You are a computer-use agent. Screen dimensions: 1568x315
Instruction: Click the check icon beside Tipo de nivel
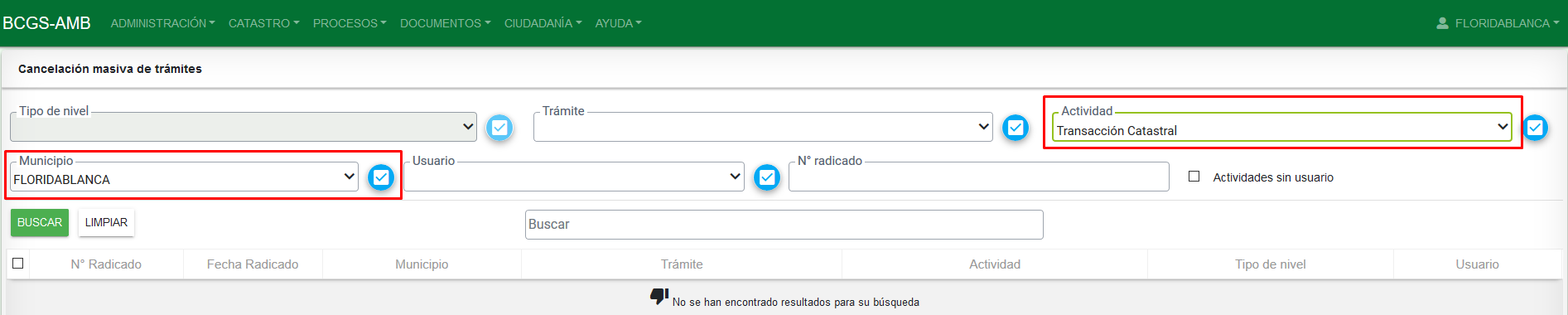tap(499, 128)
